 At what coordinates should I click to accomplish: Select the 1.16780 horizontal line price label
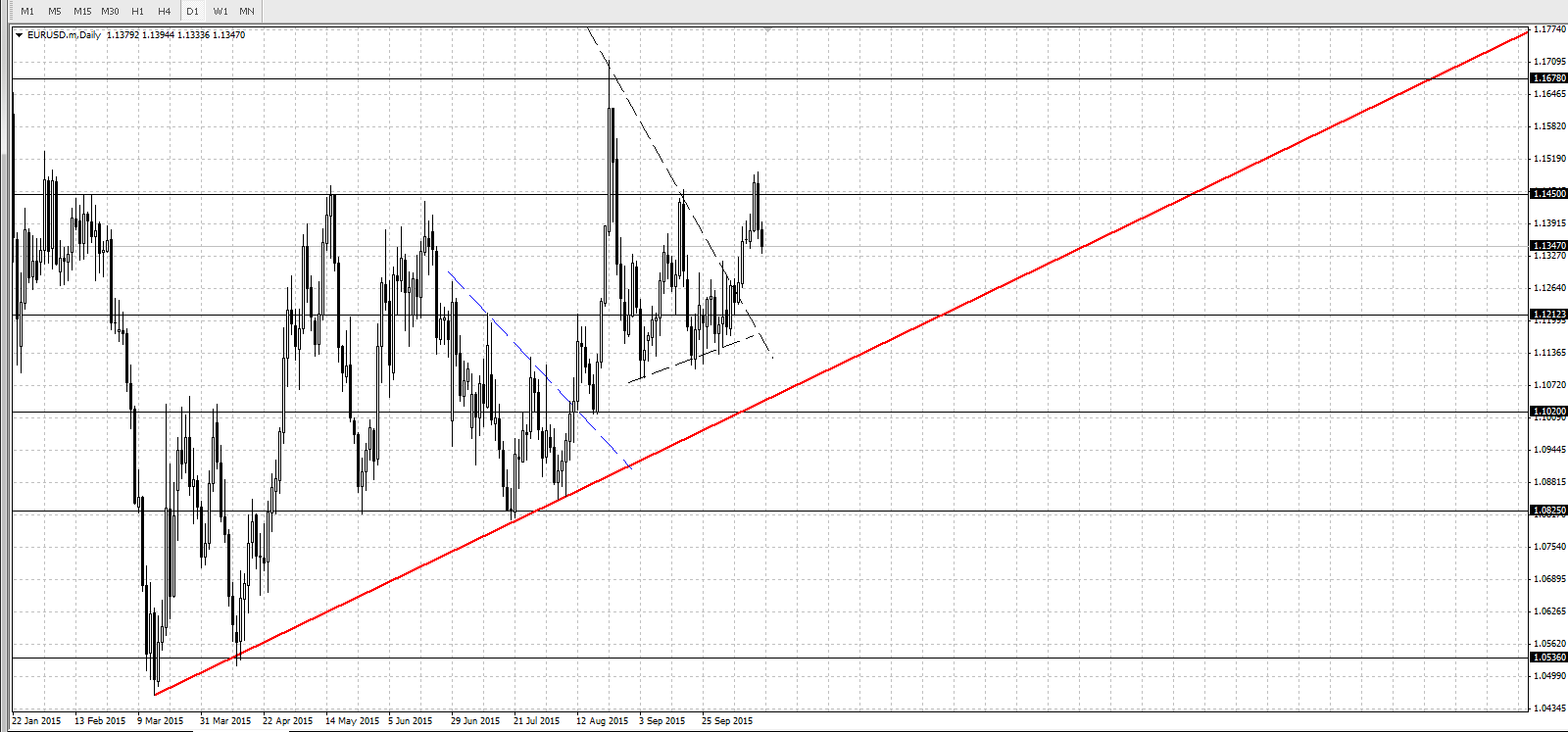(x=1549, y=78)
